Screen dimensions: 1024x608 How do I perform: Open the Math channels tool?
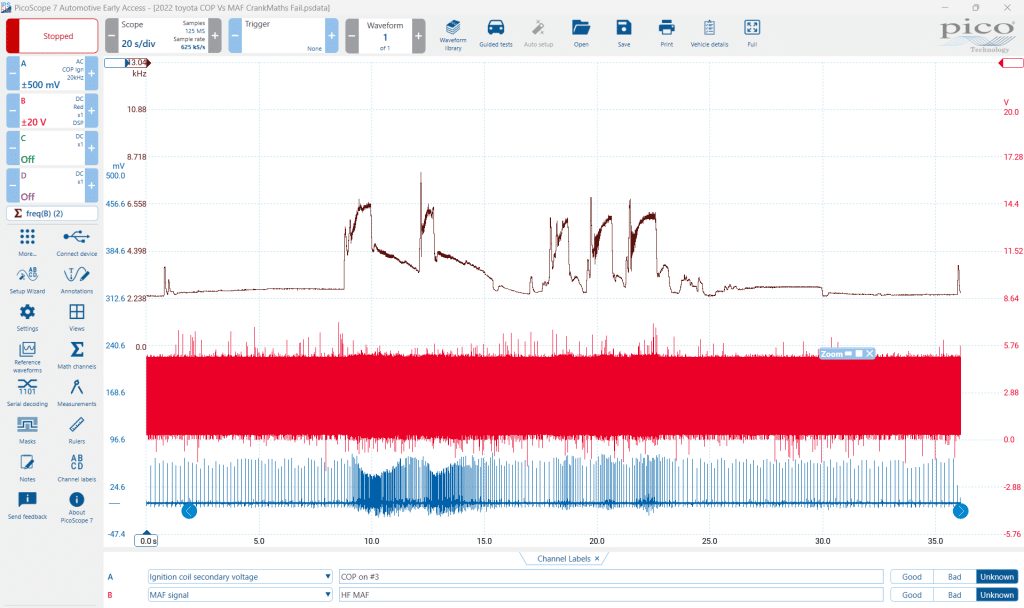point(76,355)
